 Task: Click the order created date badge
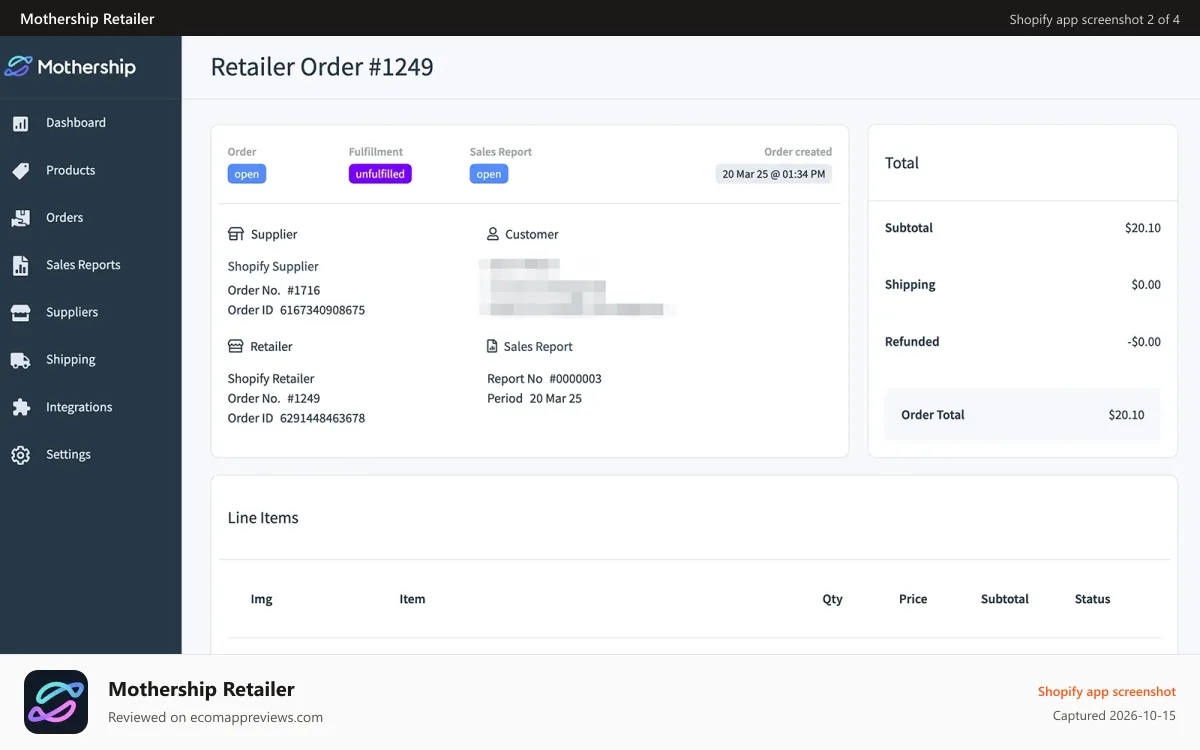(x=774, y=174)
